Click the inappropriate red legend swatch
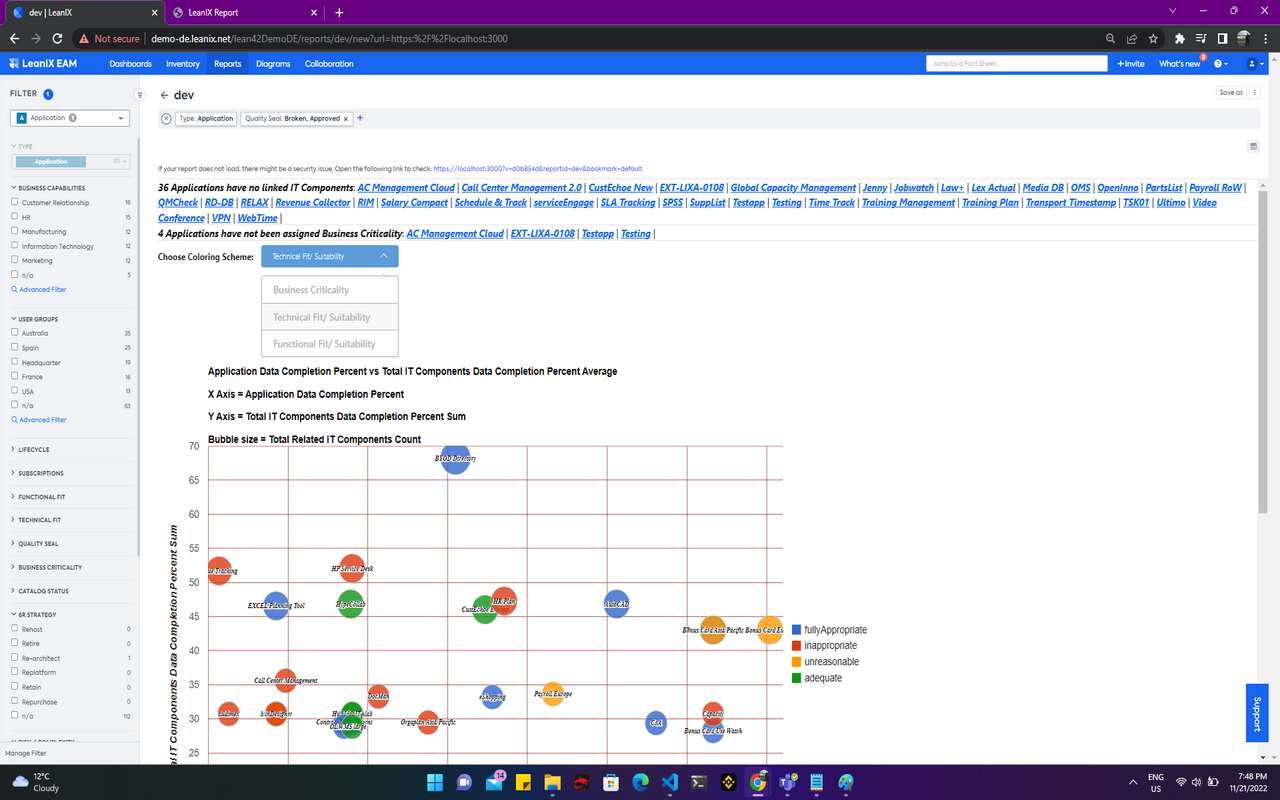Screen dimensions: 1280x800 [x=796, y=646]
